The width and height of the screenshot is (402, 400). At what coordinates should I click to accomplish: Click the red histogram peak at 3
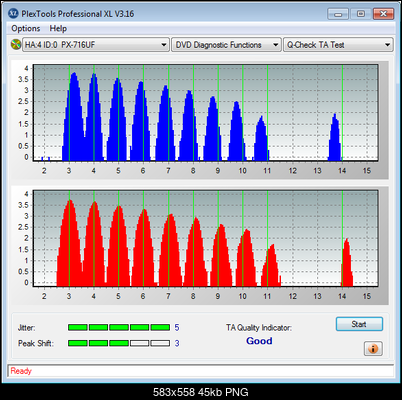tap(69, 243)
